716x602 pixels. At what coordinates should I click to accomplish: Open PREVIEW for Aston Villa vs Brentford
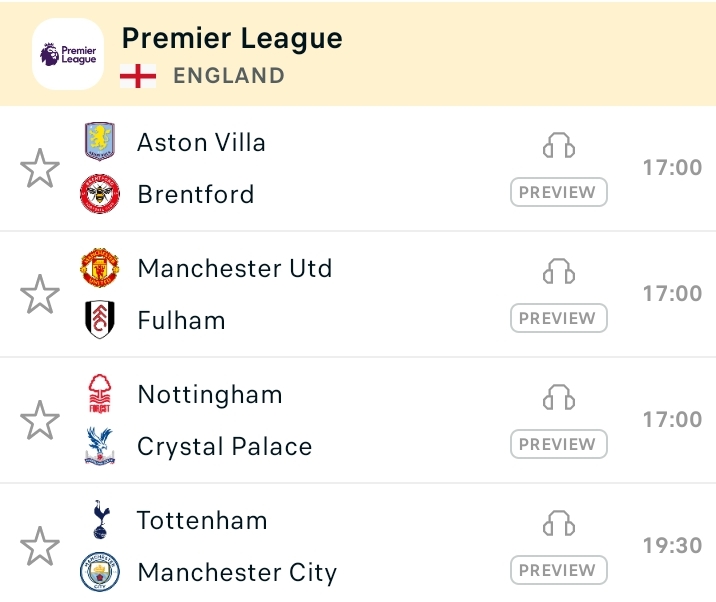[x=558, y=192]
